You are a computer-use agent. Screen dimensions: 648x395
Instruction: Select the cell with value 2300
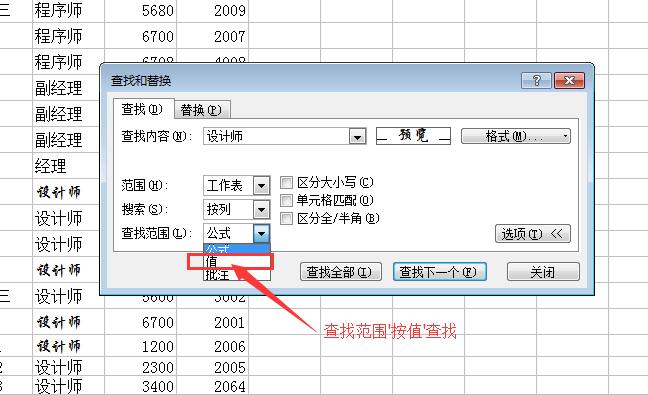pyautogui.click(x=141, y=367)
